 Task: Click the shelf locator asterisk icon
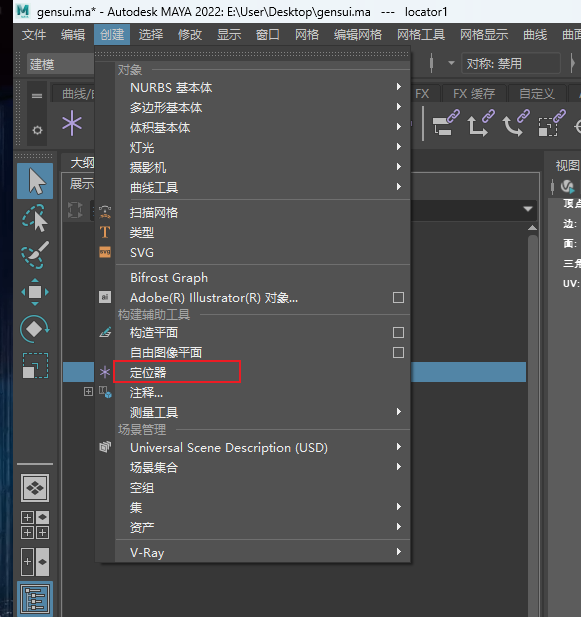tap(72, 123)
